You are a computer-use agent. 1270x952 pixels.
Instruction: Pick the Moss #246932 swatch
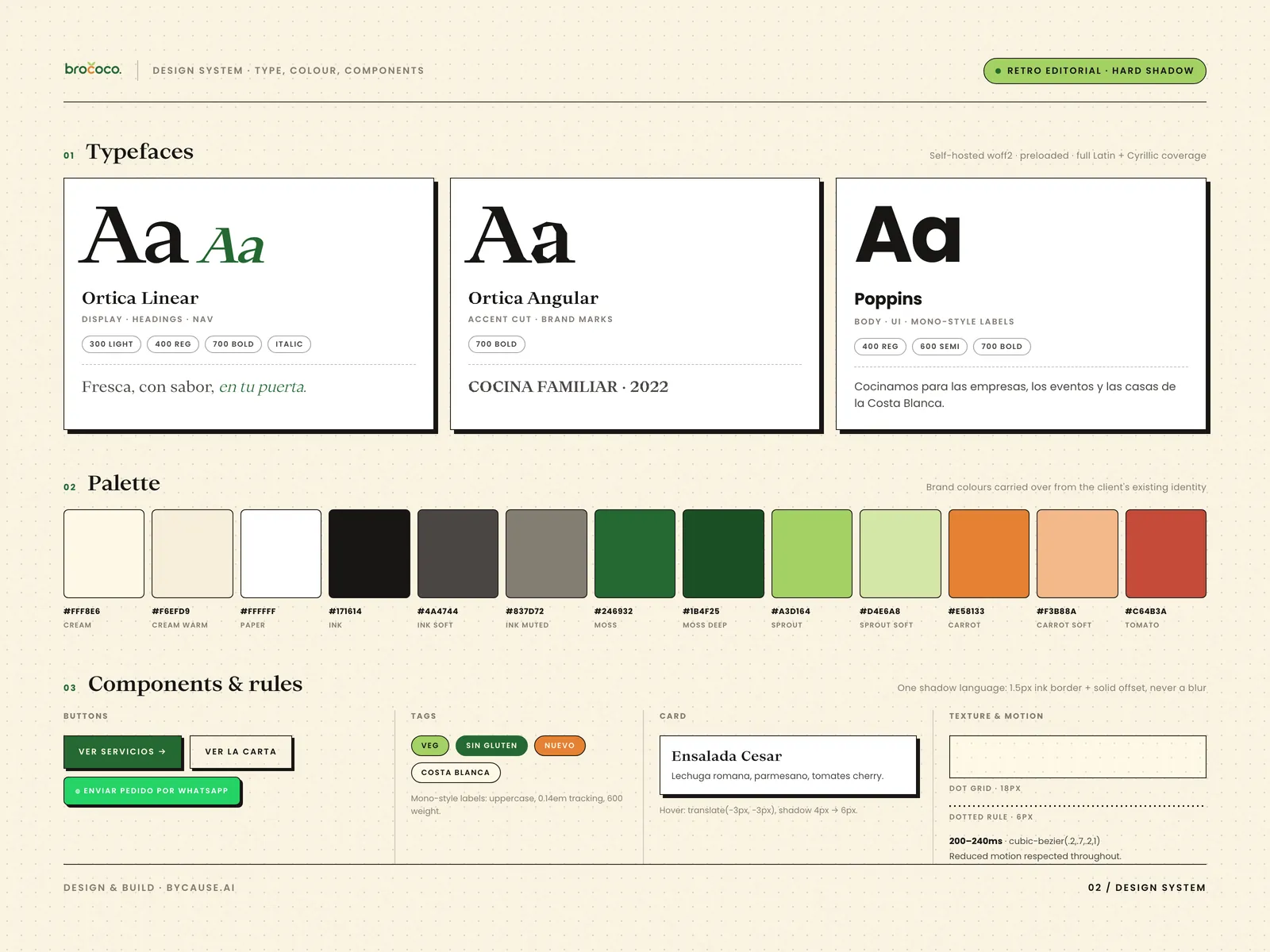(635, 554)
